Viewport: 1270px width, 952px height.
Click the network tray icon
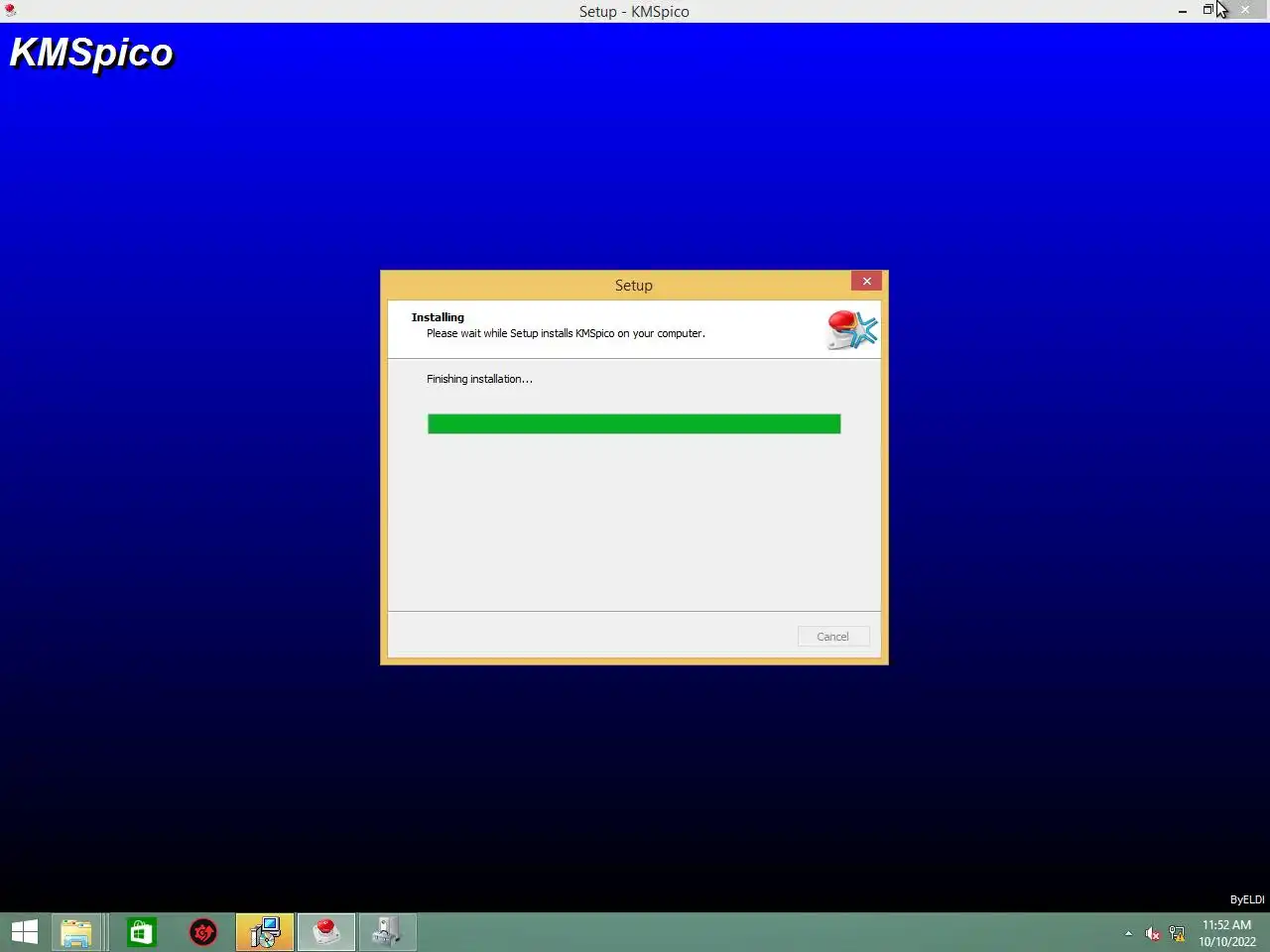click(x=1177, y=933)
